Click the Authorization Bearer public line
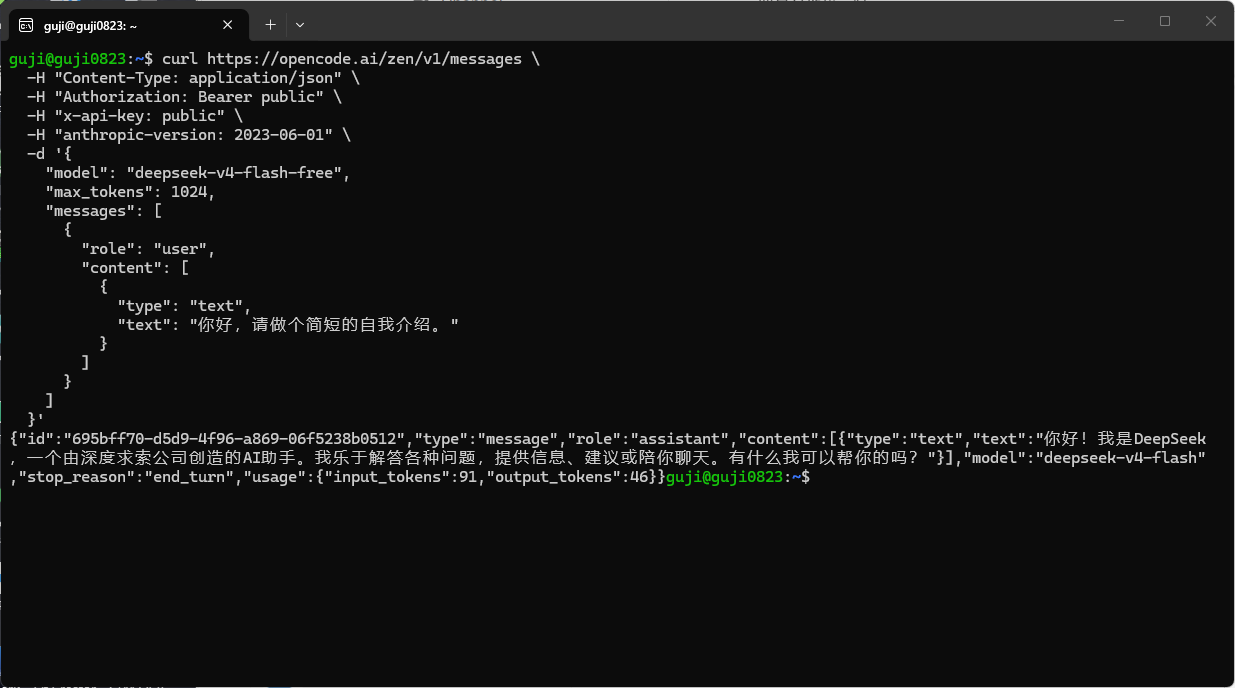1235x688 pixels. click(x=184, y=97)
